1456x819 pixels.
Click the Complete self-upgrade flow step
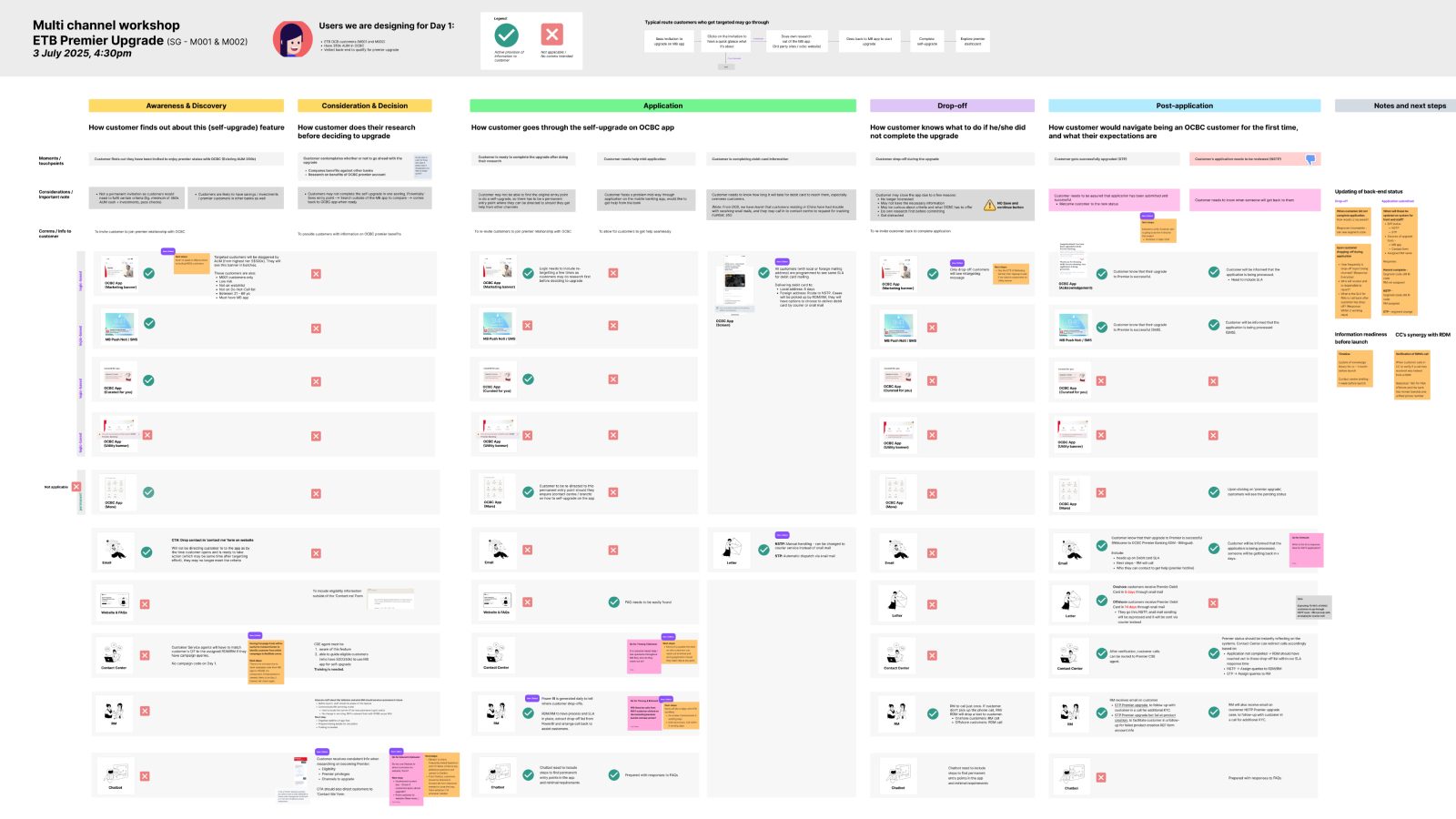927,40
